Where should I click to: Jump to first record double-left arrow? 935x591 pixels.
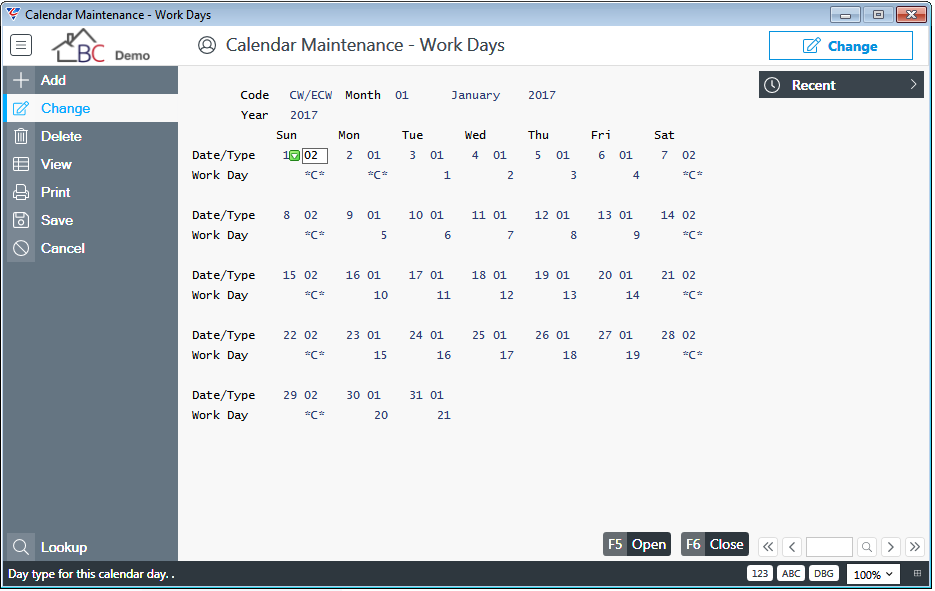pyautogui.click(x=768, y=546)
